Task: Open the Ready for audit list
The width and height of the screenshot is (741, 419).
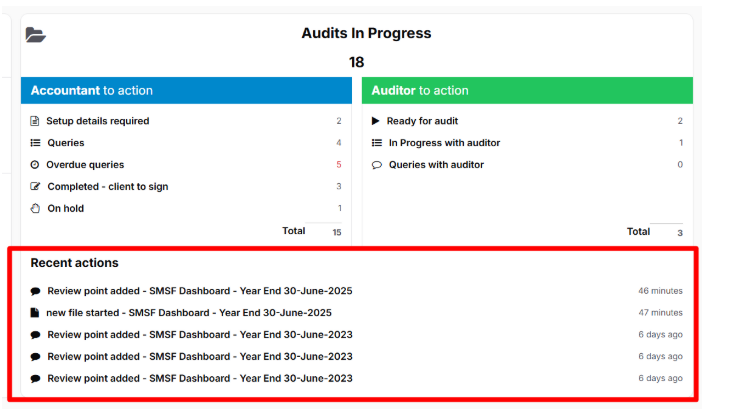Action: click(422, 121)
